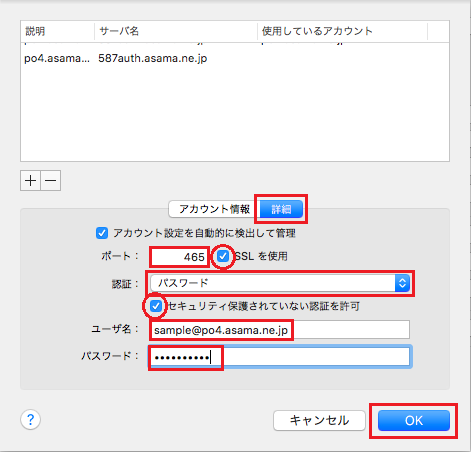Click the ポート field showing 465
This screenshot has width=471, height=452.
tap(179, 257)
